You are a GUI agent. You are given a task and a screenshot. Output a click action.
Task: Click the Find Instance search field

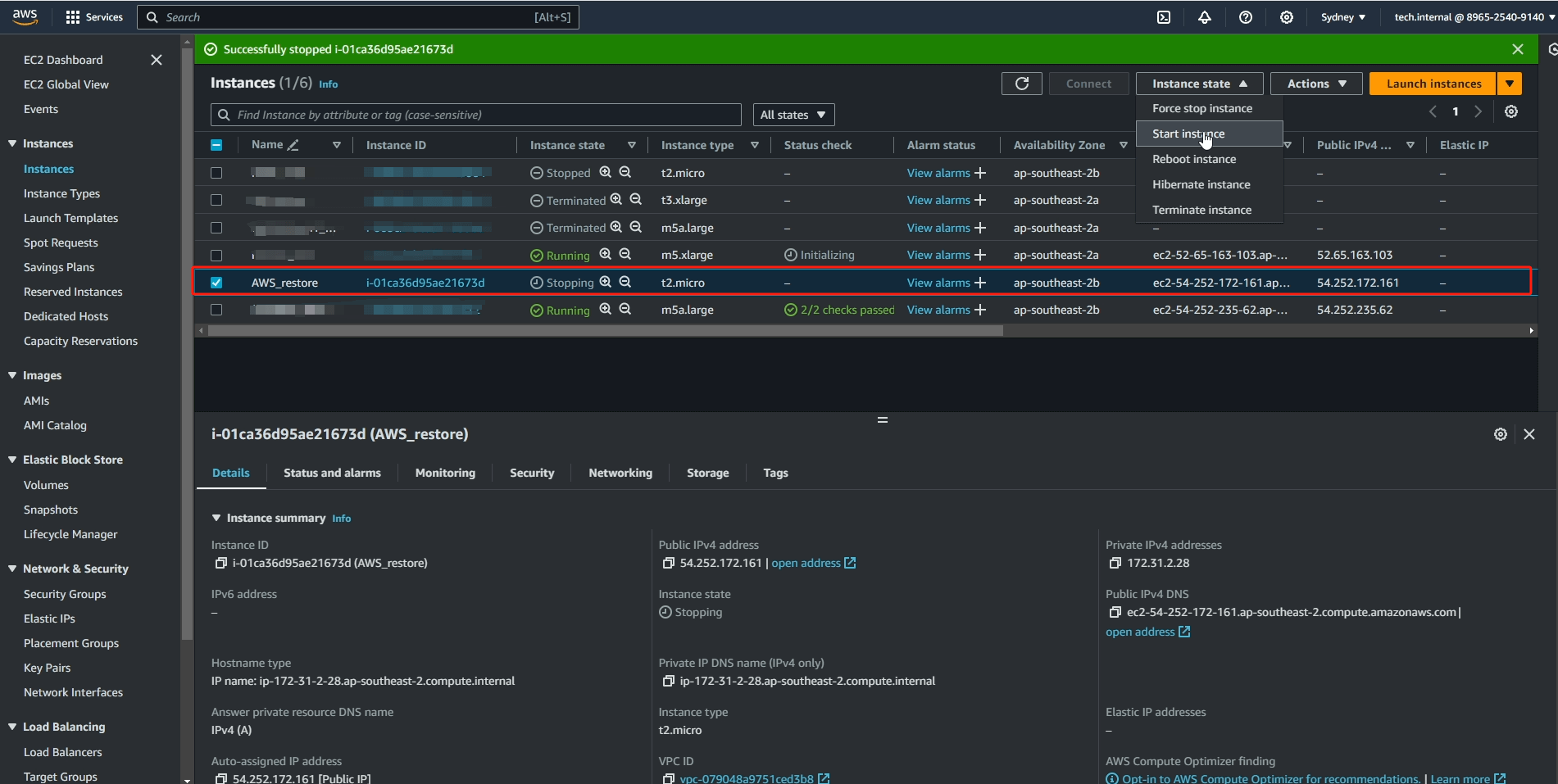click(x=476, y=115)
